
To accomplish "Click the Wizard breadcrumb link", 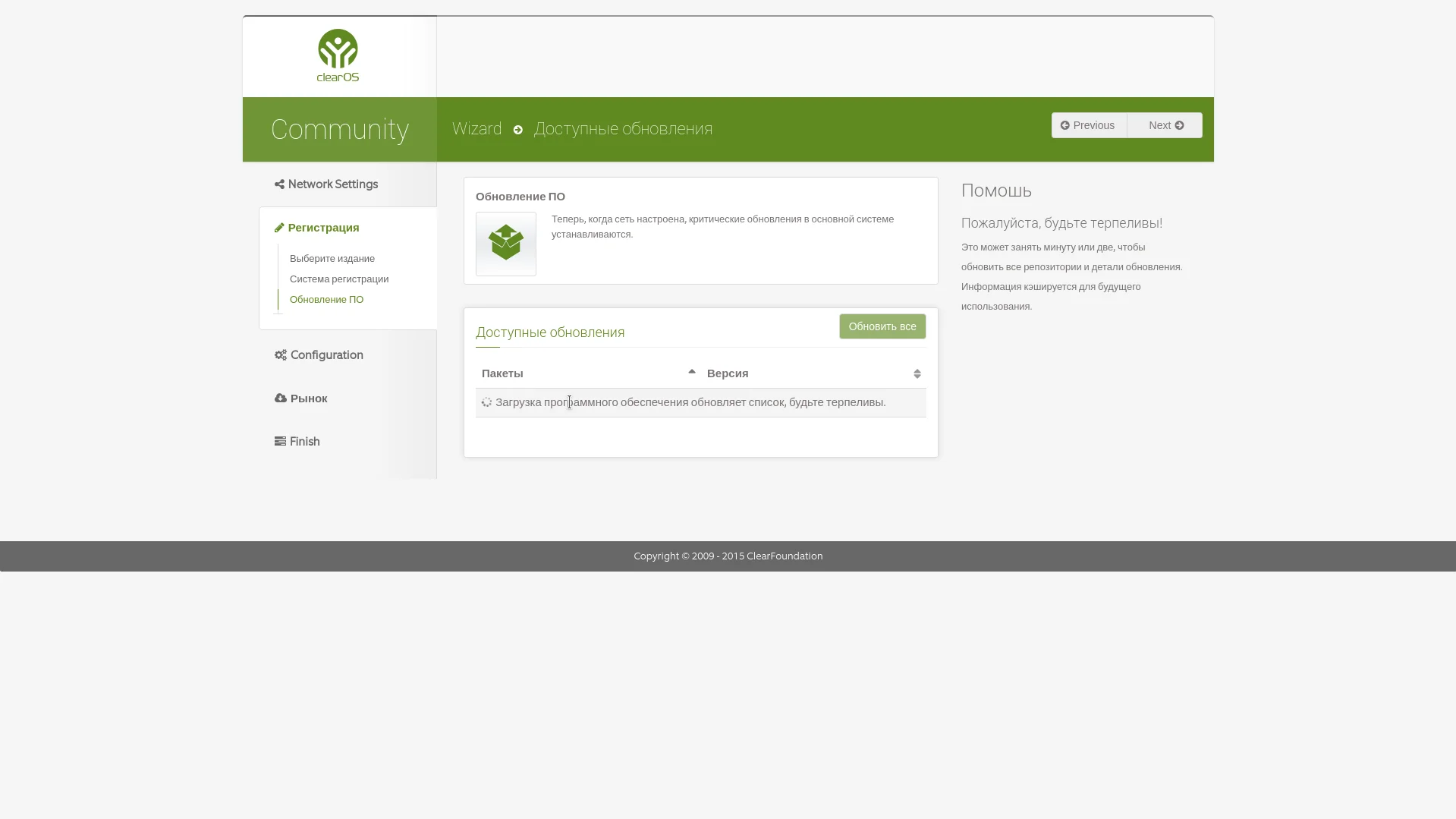I will click(x=477, y=129).
